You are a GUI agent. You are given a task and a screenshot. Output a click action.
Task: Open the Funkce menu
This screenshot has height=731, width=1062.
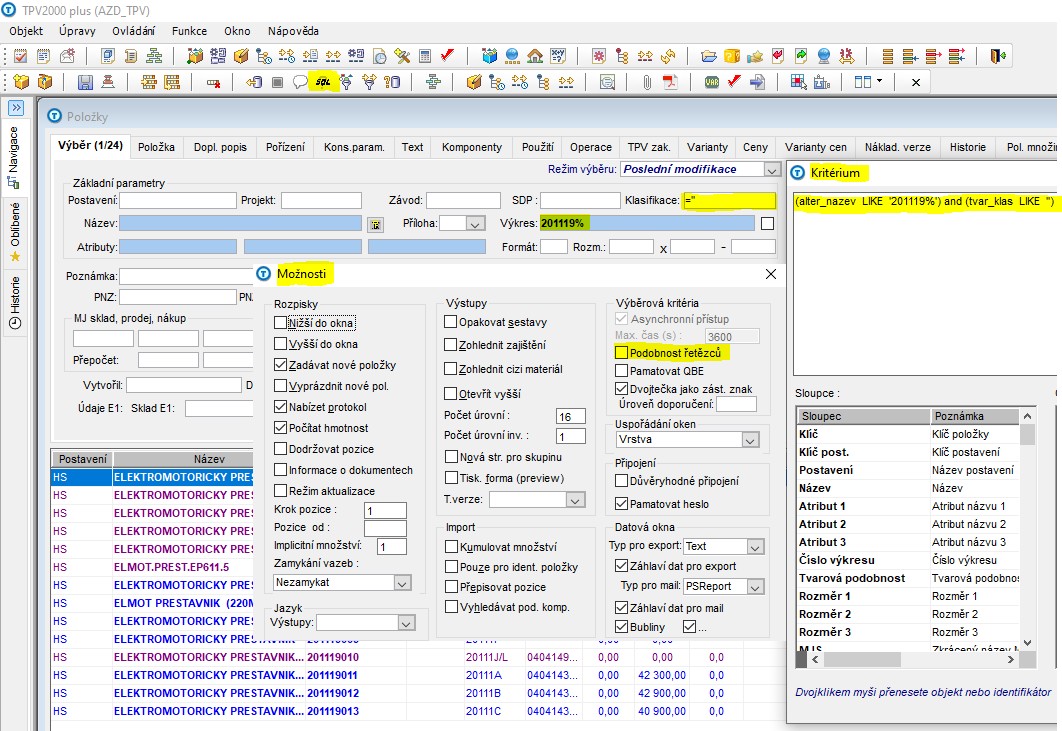point(190,31)
